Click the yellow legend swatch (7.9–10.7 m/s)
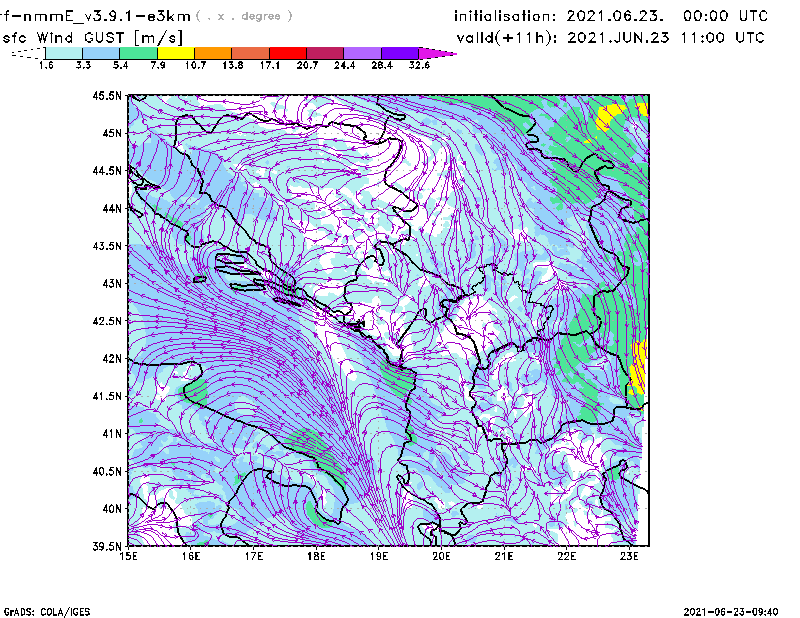The height and width of the screenshot is (618, 800). click(x=175, y=53)
